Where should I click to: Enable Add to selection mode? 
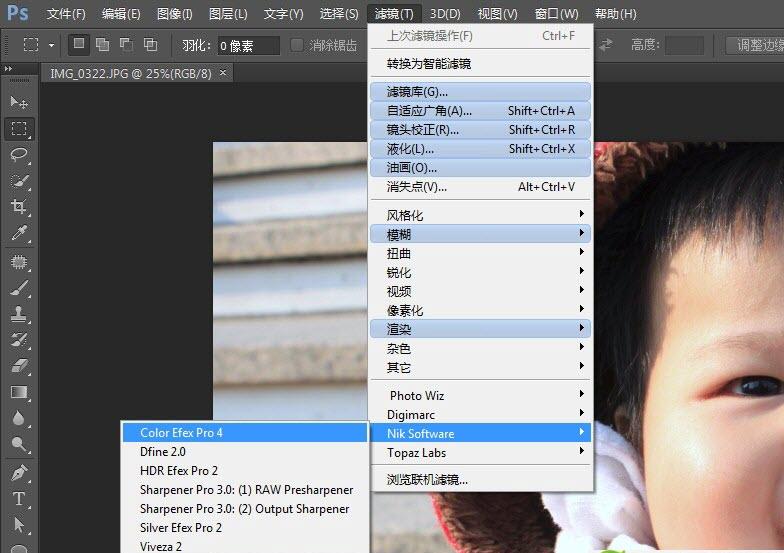pyautogui.click(x=103, y=45)
